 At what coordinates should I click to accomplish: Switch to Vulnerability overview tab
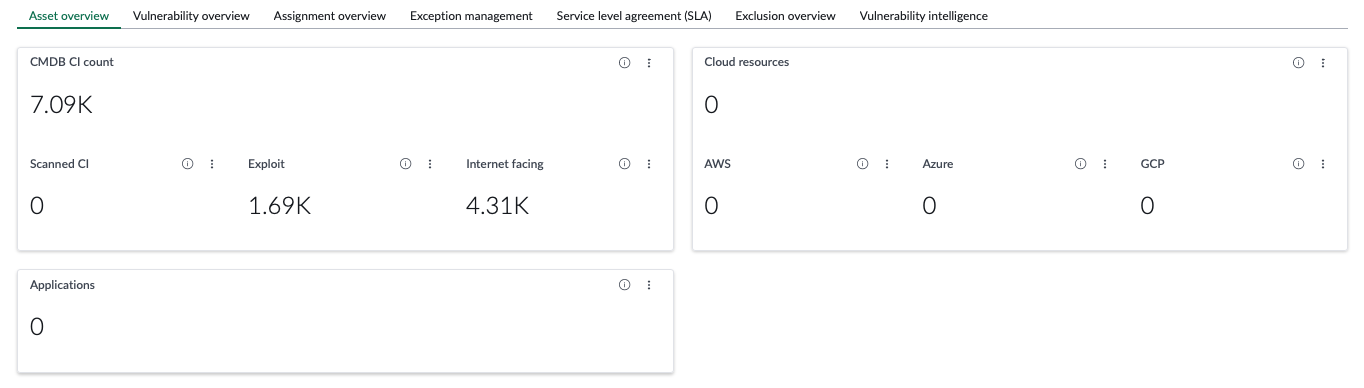click(x=191, y=16)
